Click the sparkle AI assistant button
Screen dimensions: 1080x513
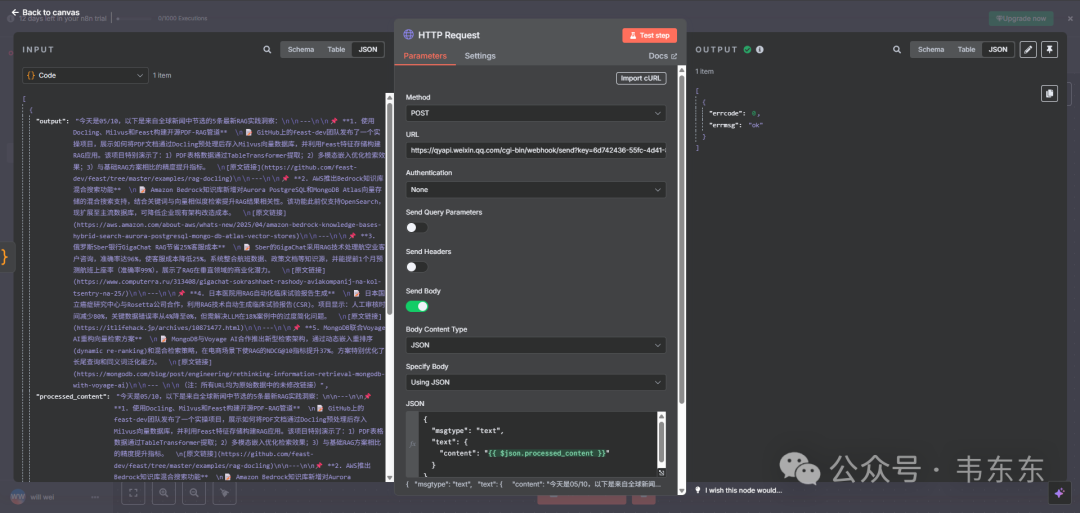pyautogui.click(x=1057, y=492)
